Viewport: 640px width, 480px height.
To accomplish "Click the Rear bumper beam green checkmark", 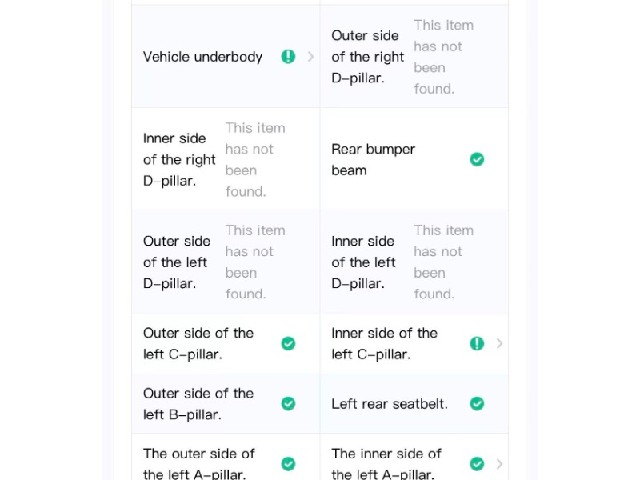I will [x=477, y=159].
